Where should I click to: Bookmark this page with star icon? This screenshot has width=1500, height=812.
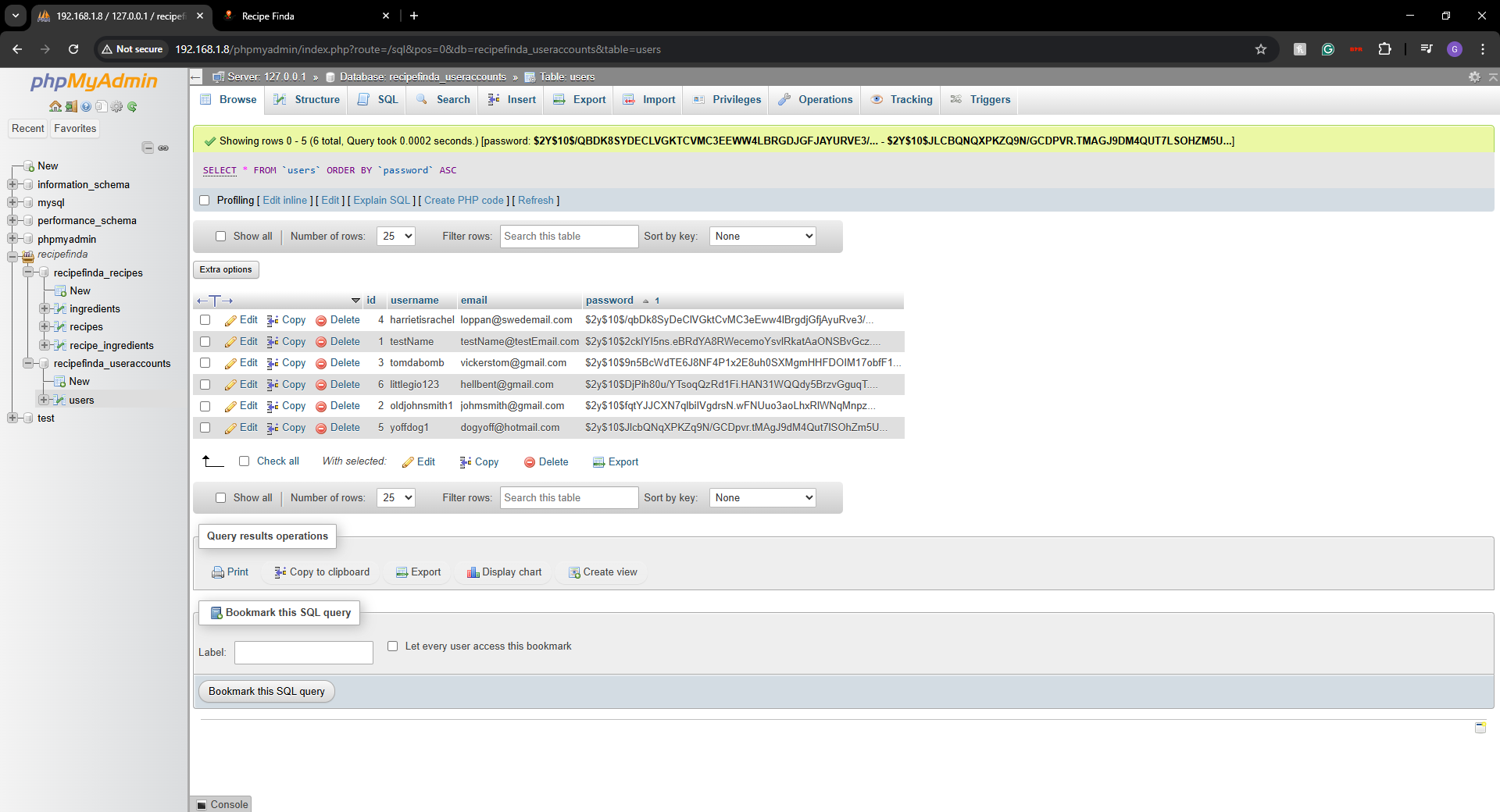click(1260, 49)
